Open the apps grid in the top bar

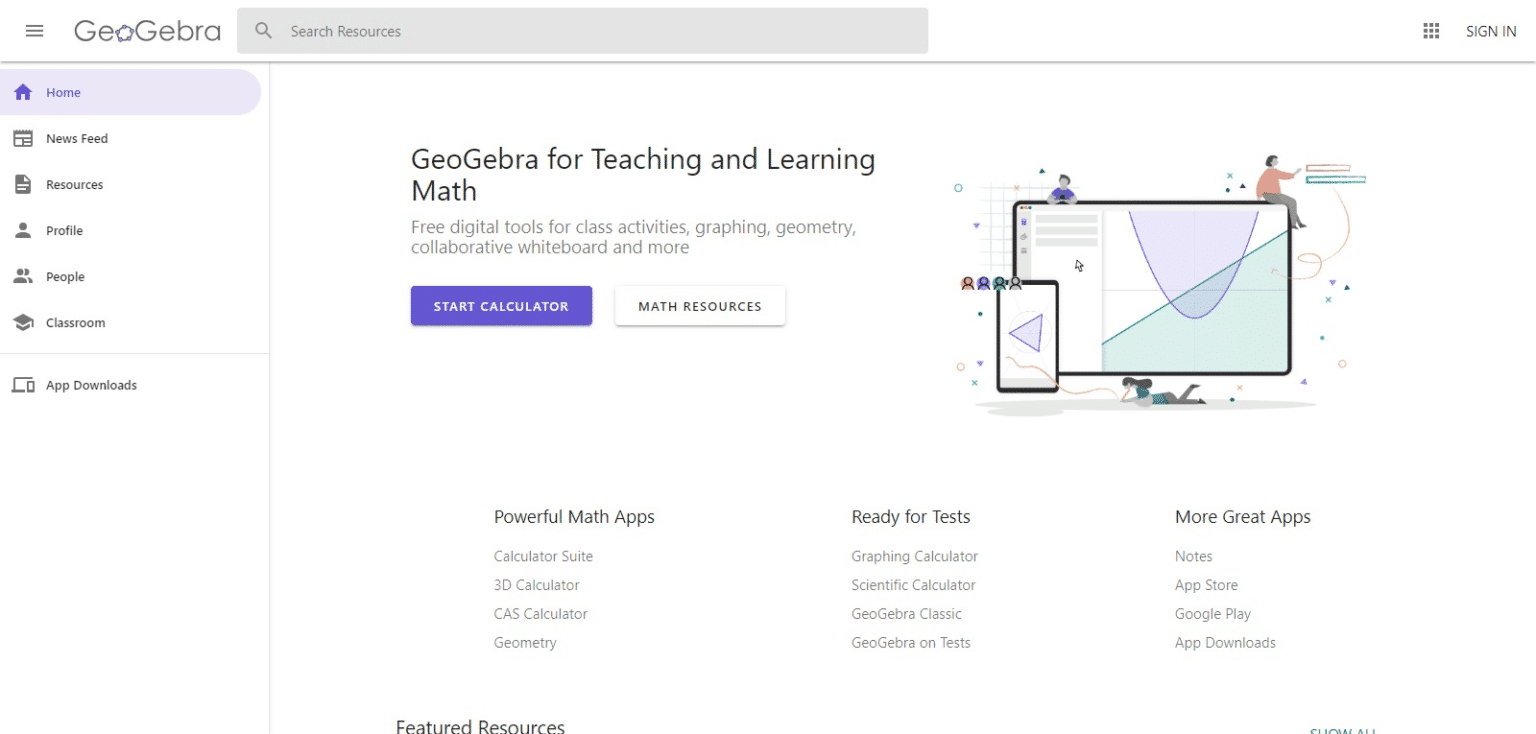click(1431, 30)
